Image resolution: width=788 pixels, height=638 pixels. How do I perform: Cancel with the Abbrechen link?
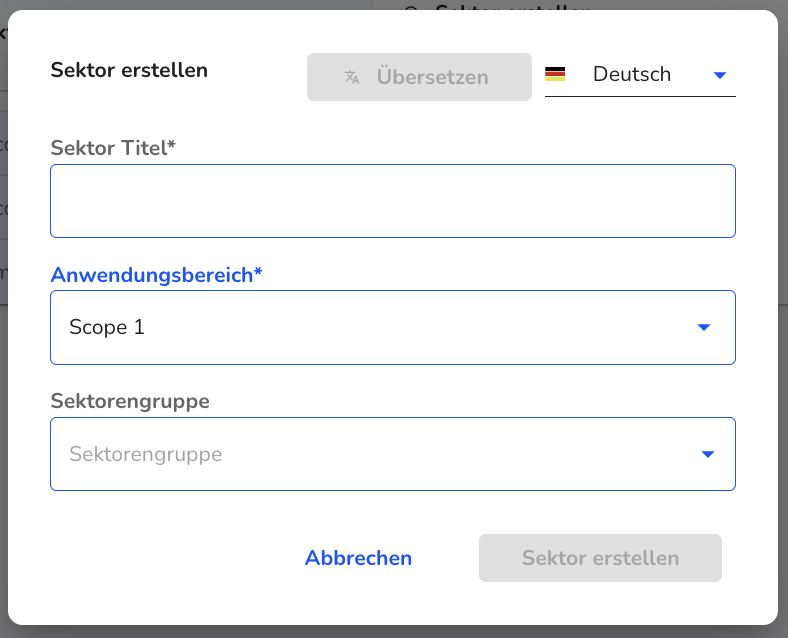point(358,558)
